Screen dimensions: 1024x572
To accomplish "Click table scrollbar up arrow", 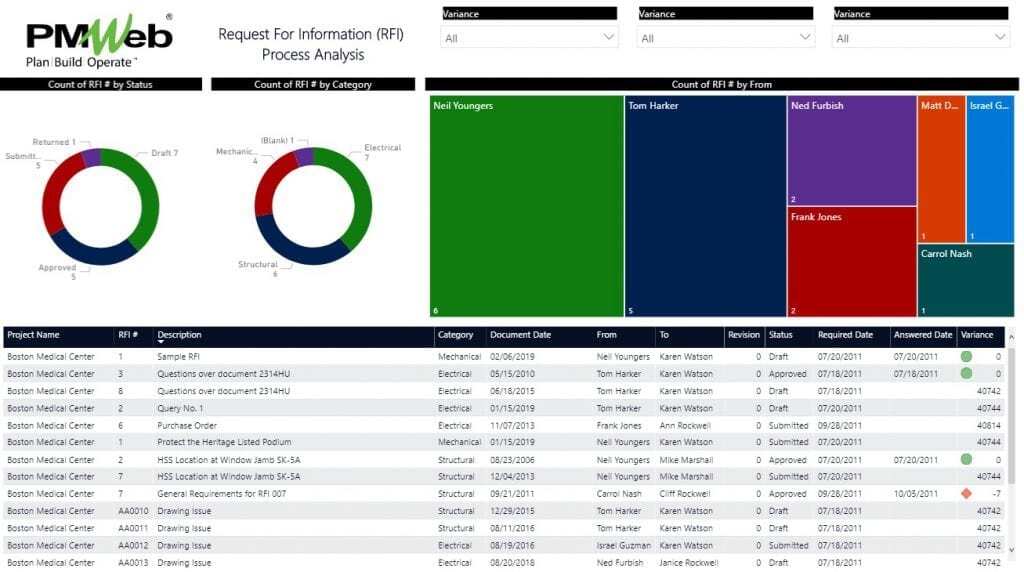I will 1012,337.
